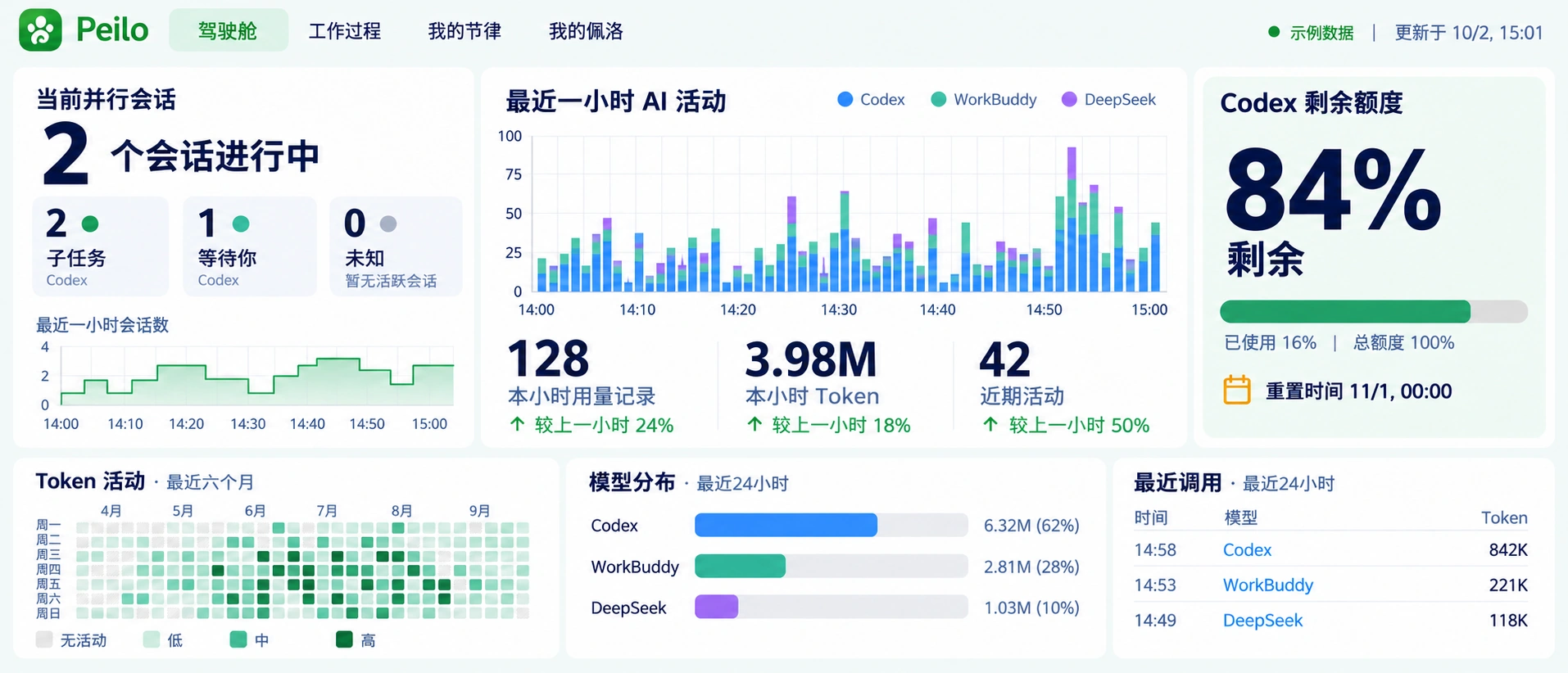Viewport: 1568px width, 673px height.
Task: Click the green dot beside 子任务 count
Action: (x=90, y=224)
